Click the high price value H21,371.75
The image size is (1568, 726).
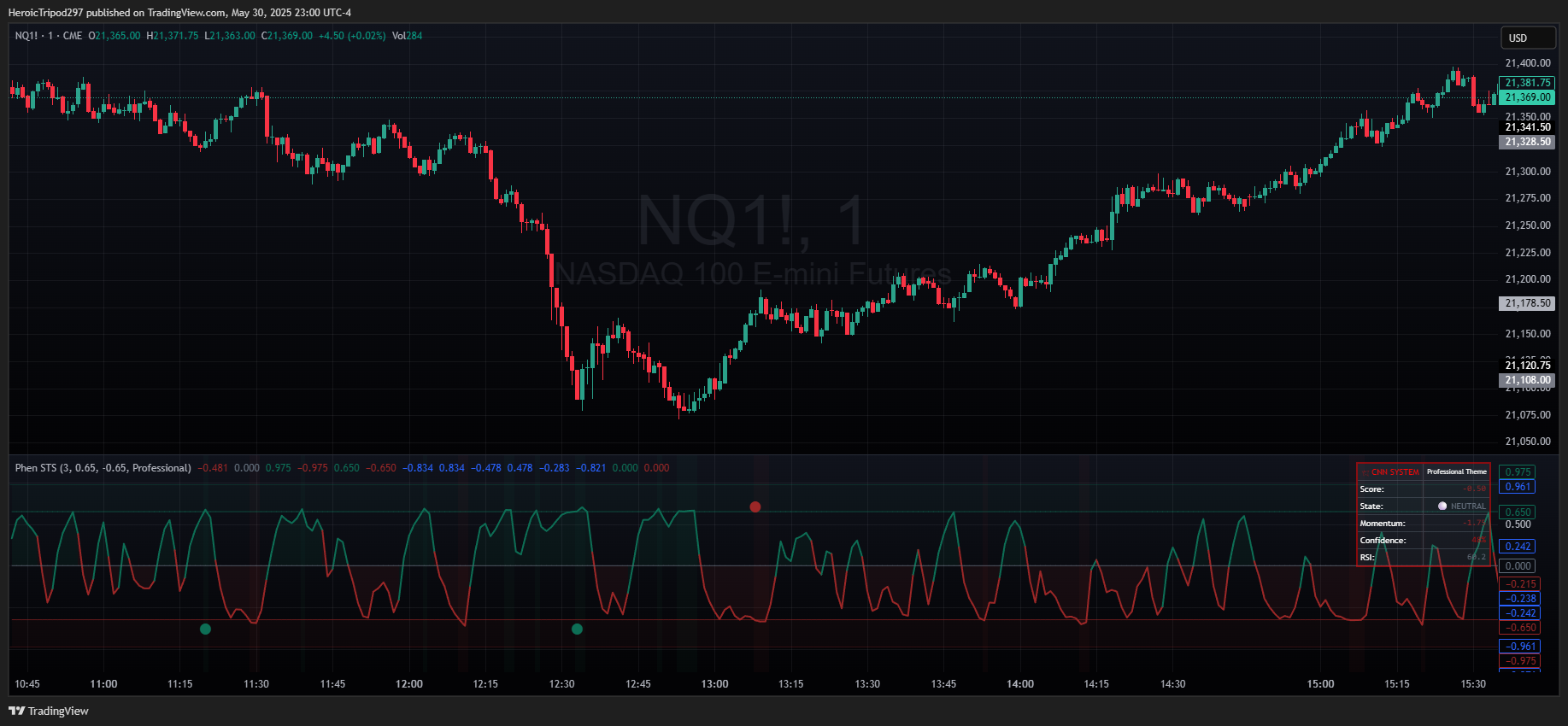coord(173,36)
